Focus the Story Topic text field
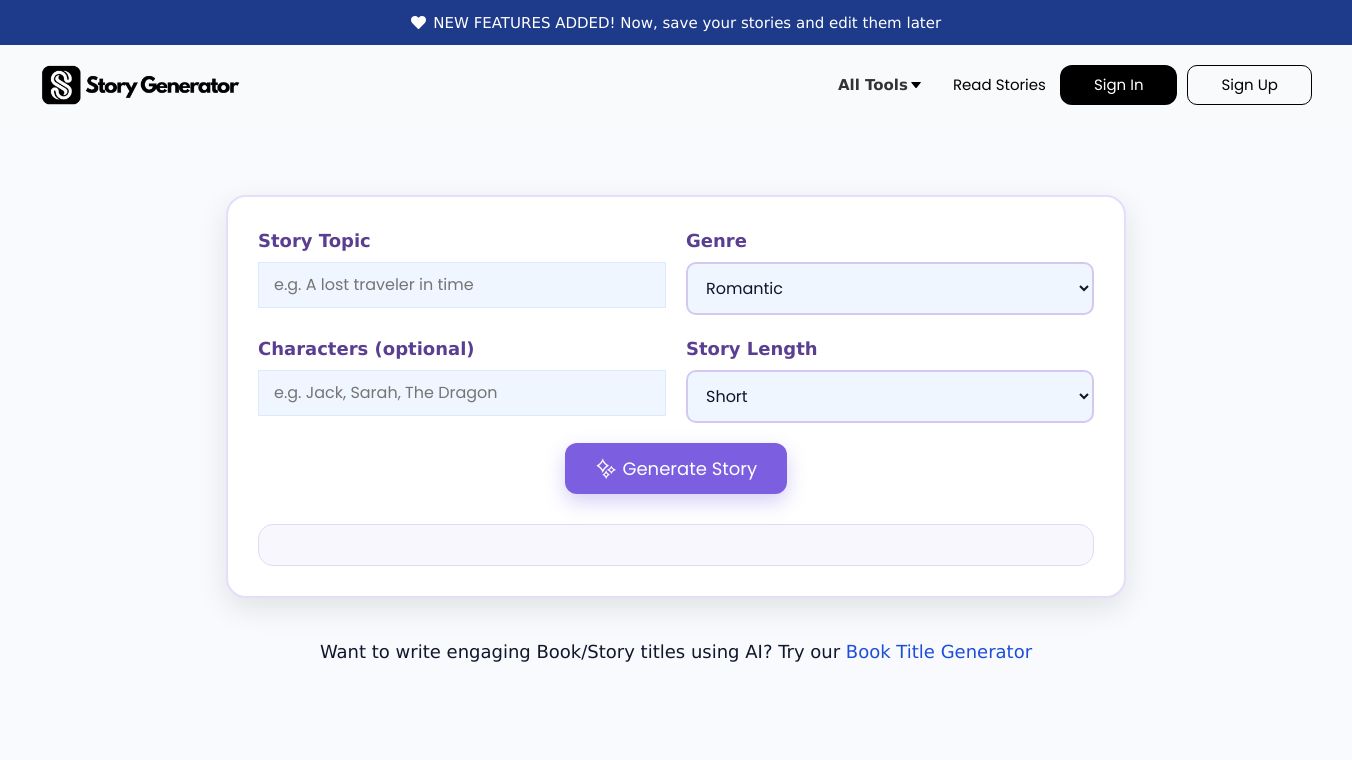1352x760 pixels. pyautogui.click(x=461, y=285)
